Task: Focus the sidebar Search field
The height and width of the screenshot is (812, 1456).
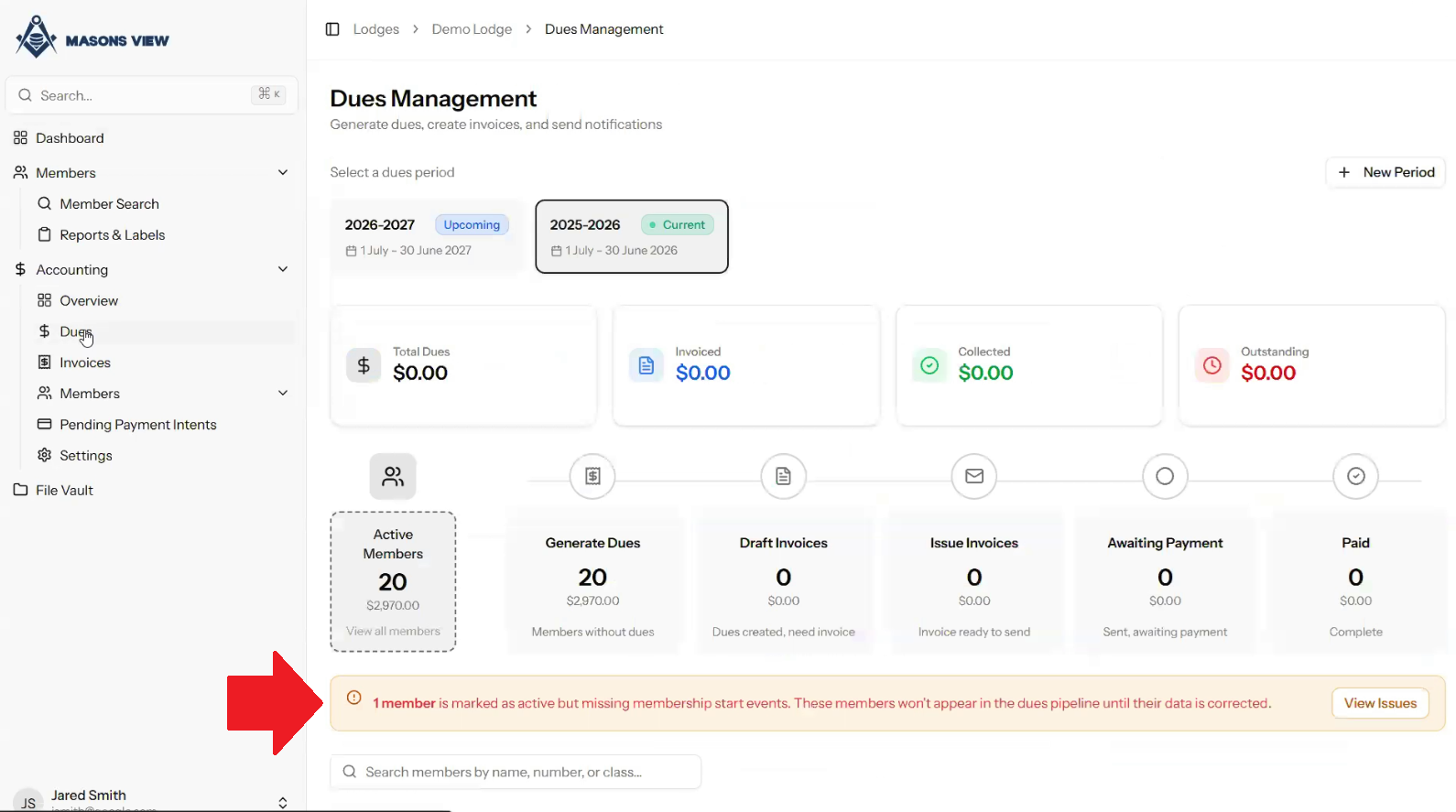Action: [152, 95]
